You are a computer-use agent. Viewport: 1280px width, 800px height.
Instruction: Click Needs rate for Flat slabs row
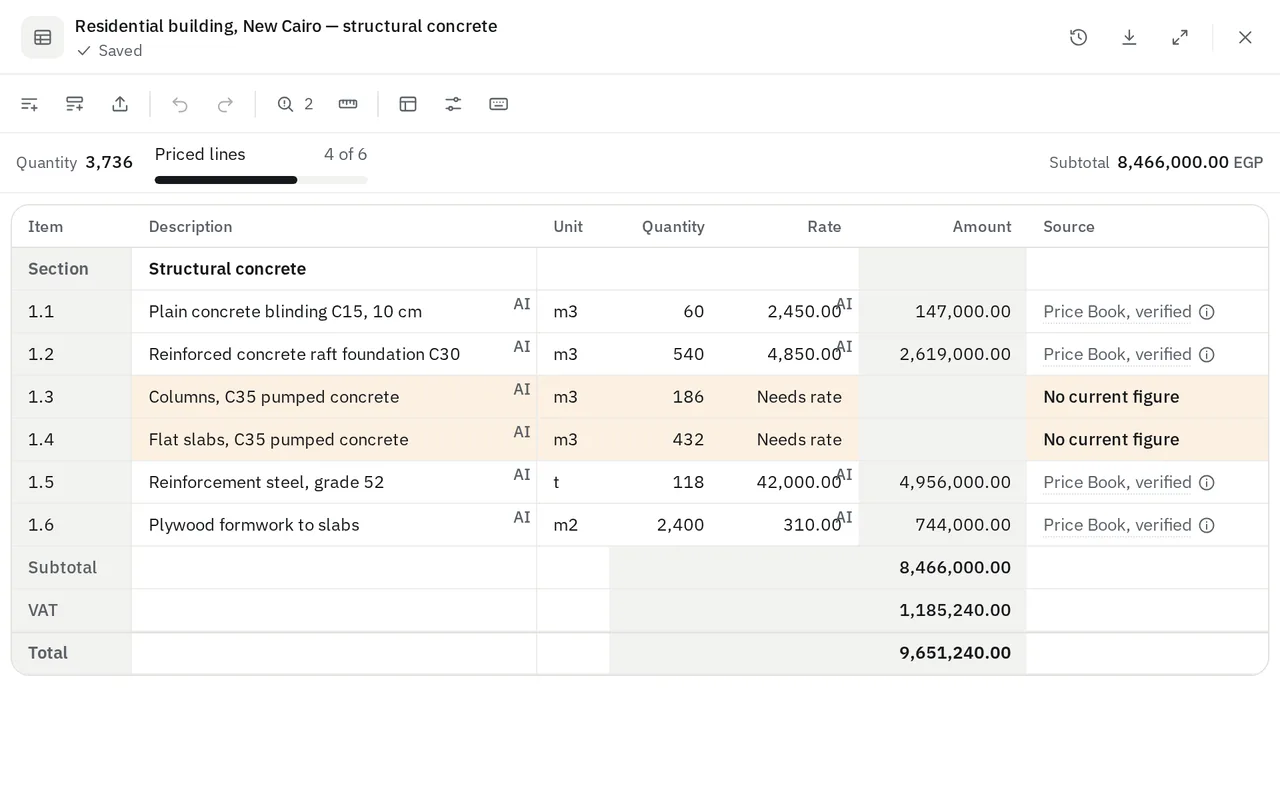click(x=799, y=440)
